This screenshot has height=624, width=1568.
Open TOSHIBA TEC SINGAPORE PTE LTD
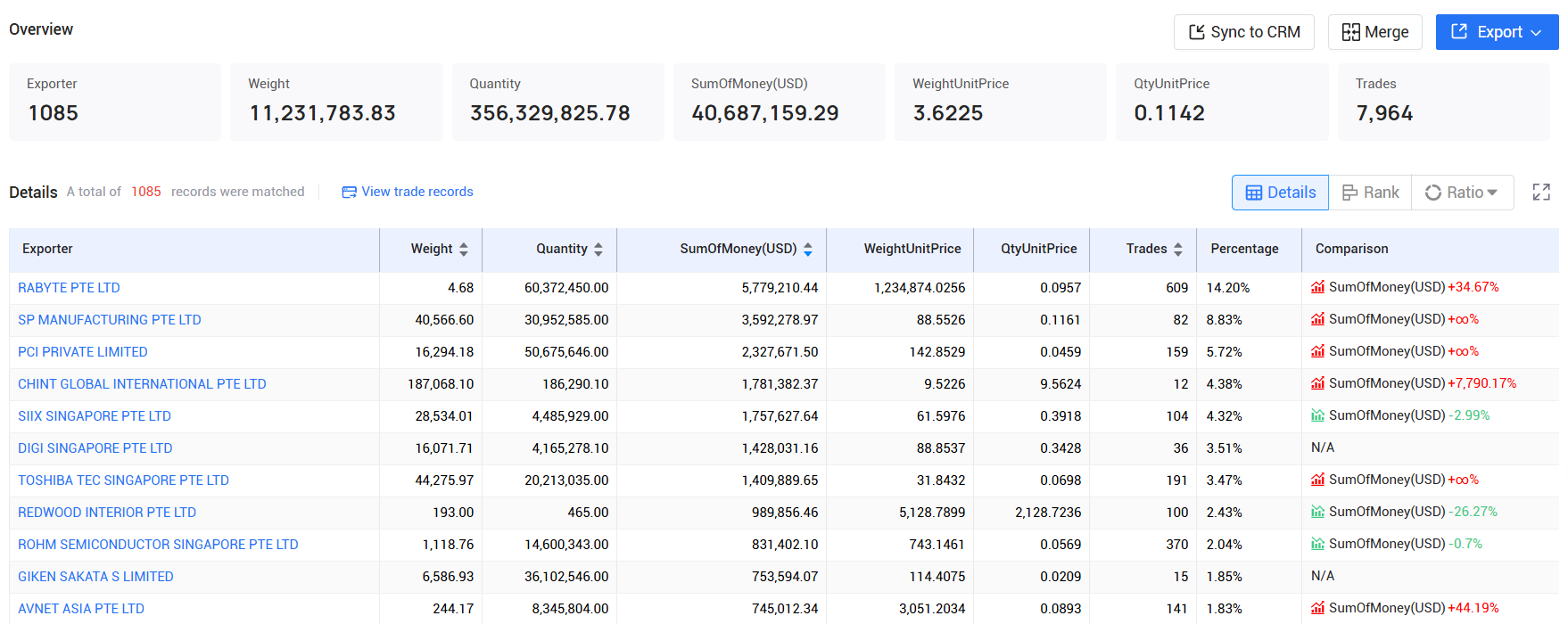pos(123,480)
